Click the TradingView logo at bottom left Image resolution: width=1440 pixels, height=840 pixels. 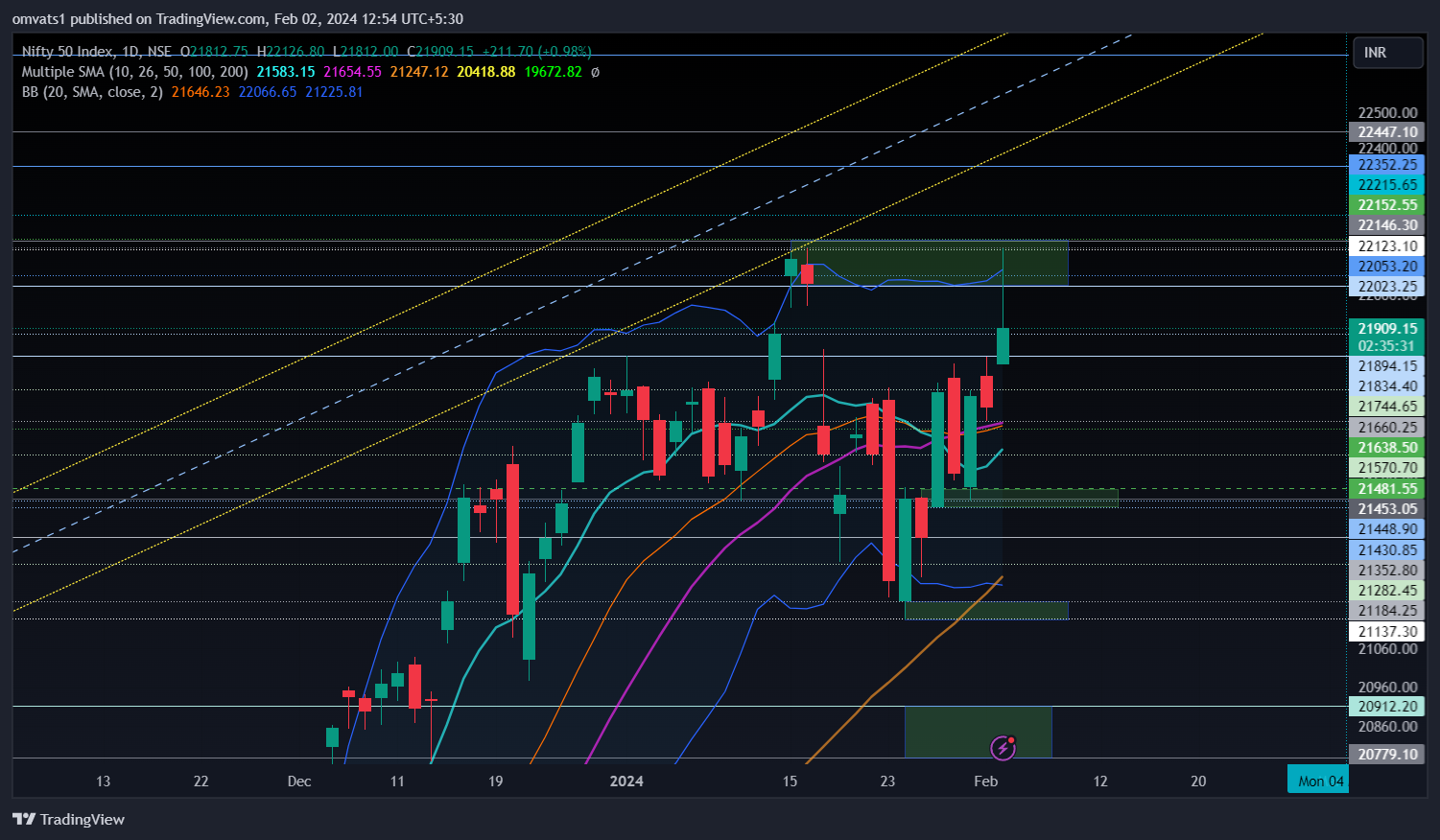click(69, 819)
